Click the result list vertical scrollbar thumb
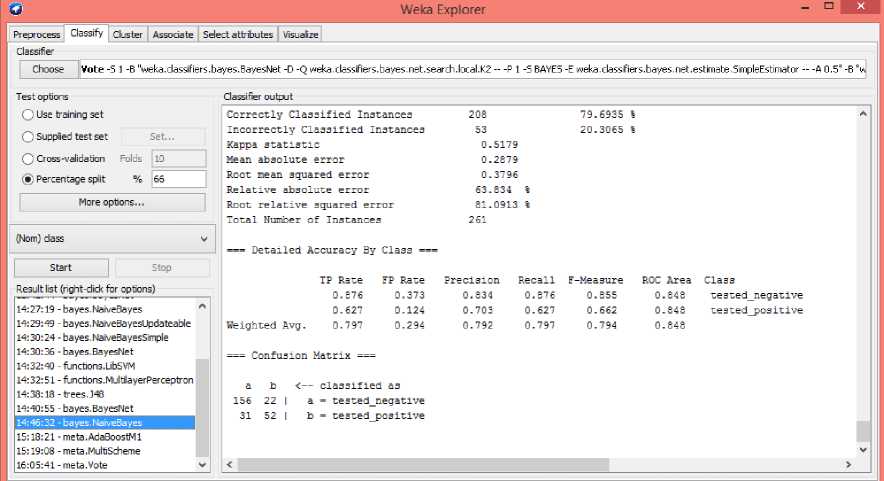884x481 pixels. (202, 407)
